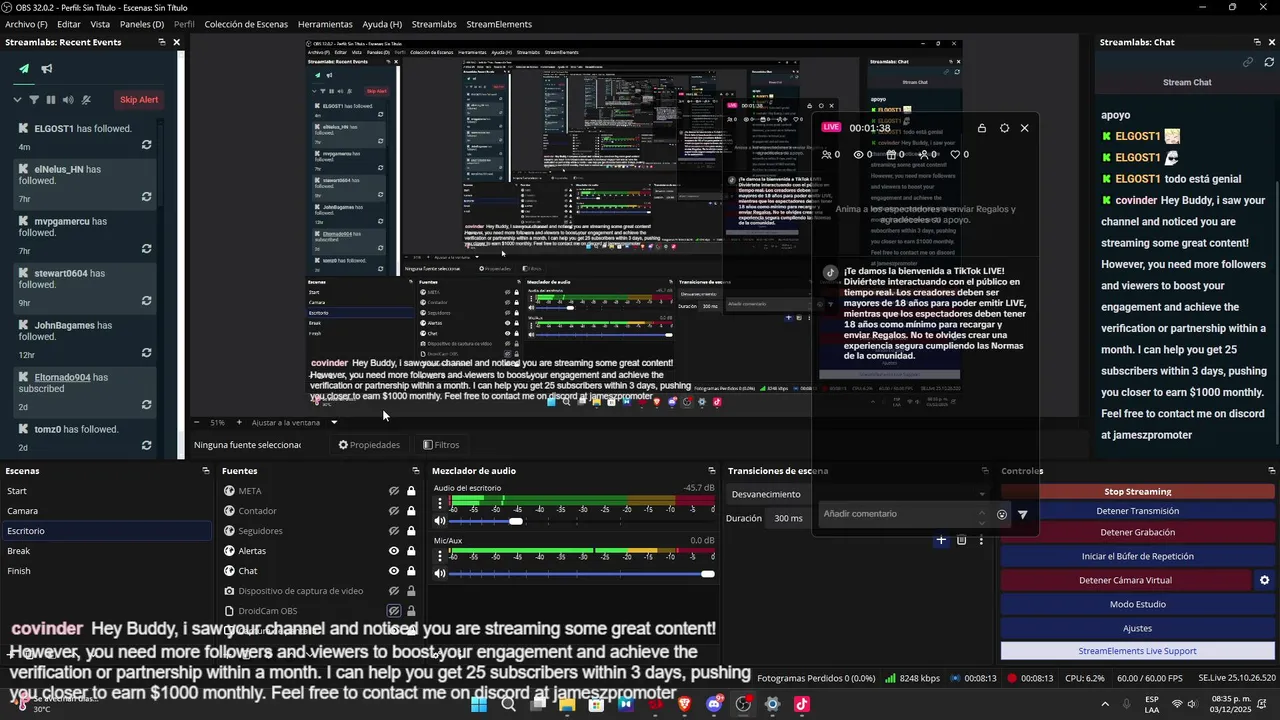Mute the Audio del escritorio channel

pyautogui.click(x=440, y=521)
